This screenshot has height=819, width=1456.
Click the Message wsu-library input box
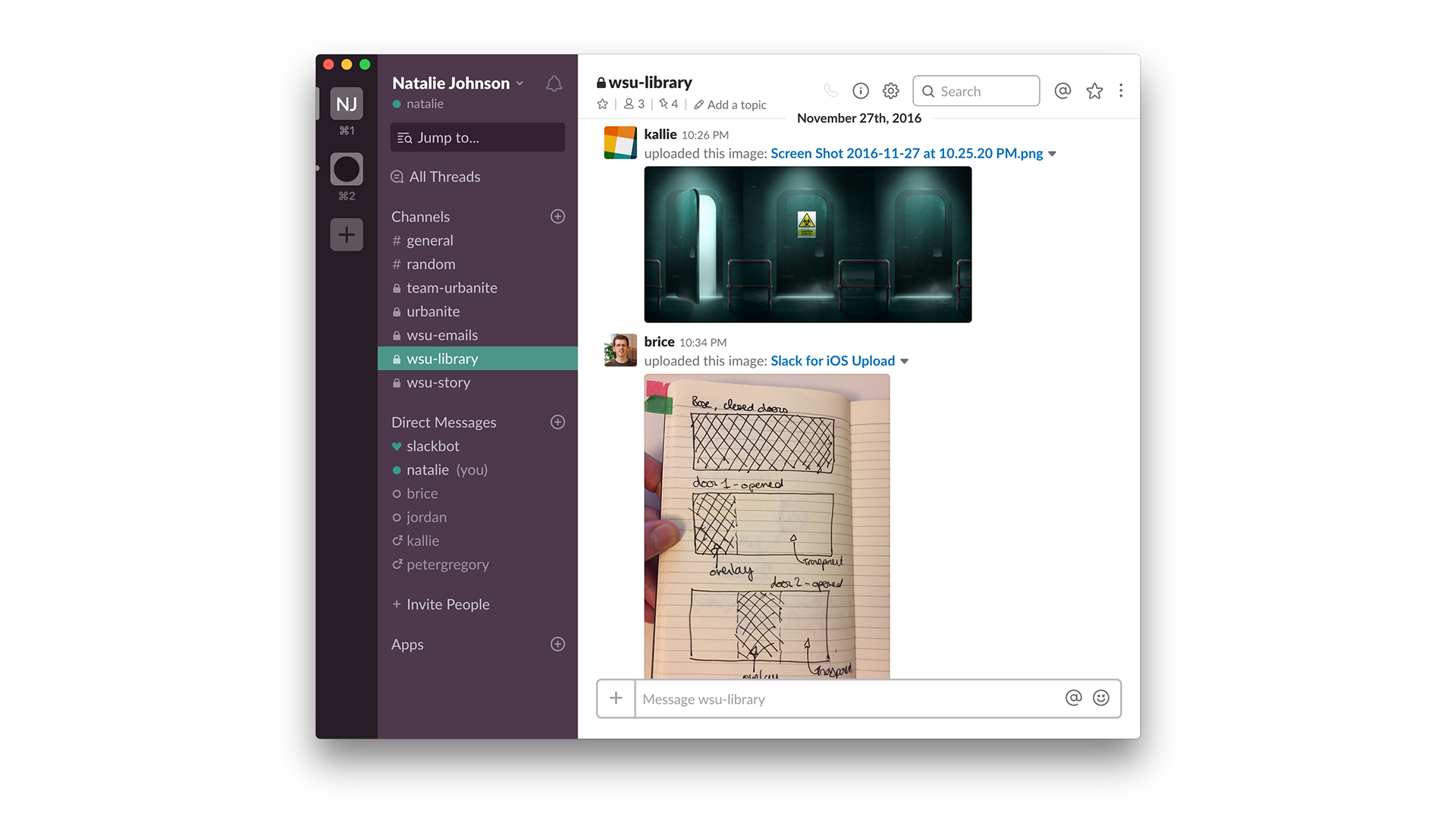coord(849,698)
